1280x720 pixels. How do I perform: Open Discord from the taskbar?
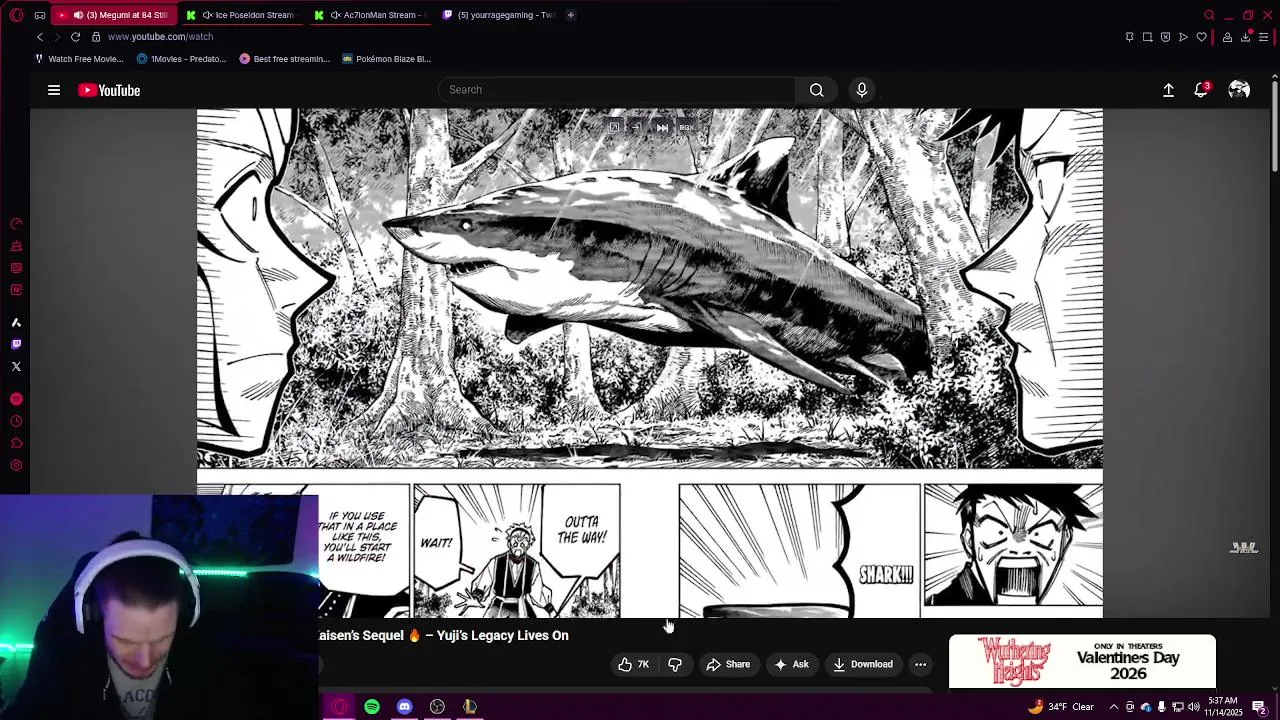(x=404, y=707)
